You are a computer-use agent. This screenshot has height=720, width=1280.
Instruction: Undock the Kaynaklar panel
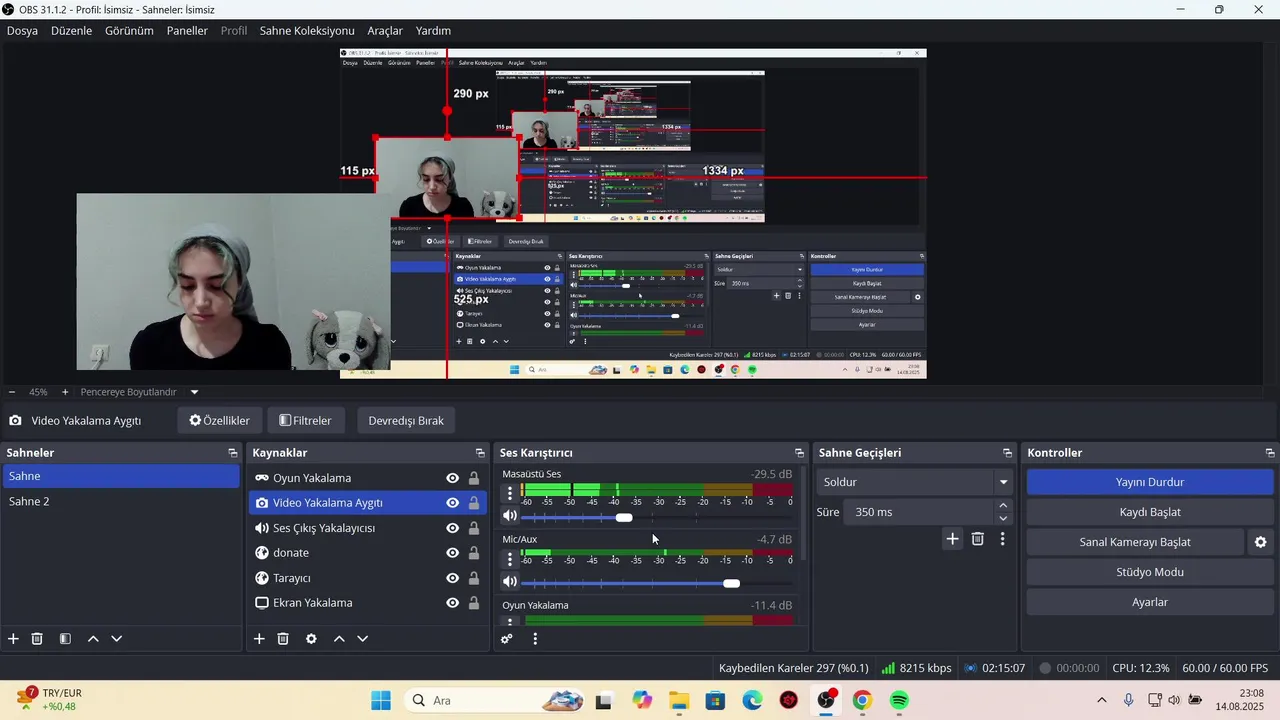pyautogui.click(x=480, y=453)
